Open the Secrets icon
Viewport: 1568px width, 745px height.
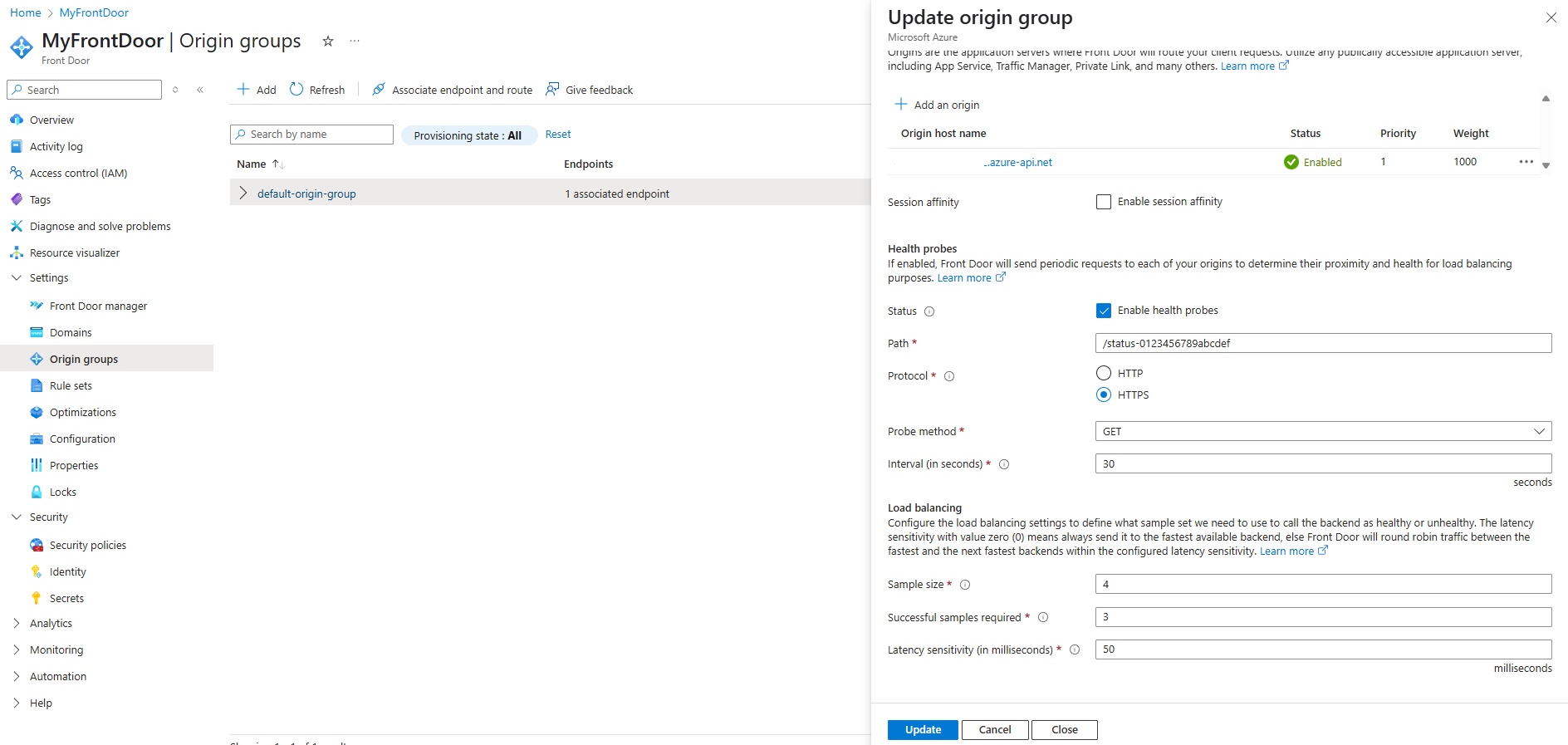coord(37,598)
